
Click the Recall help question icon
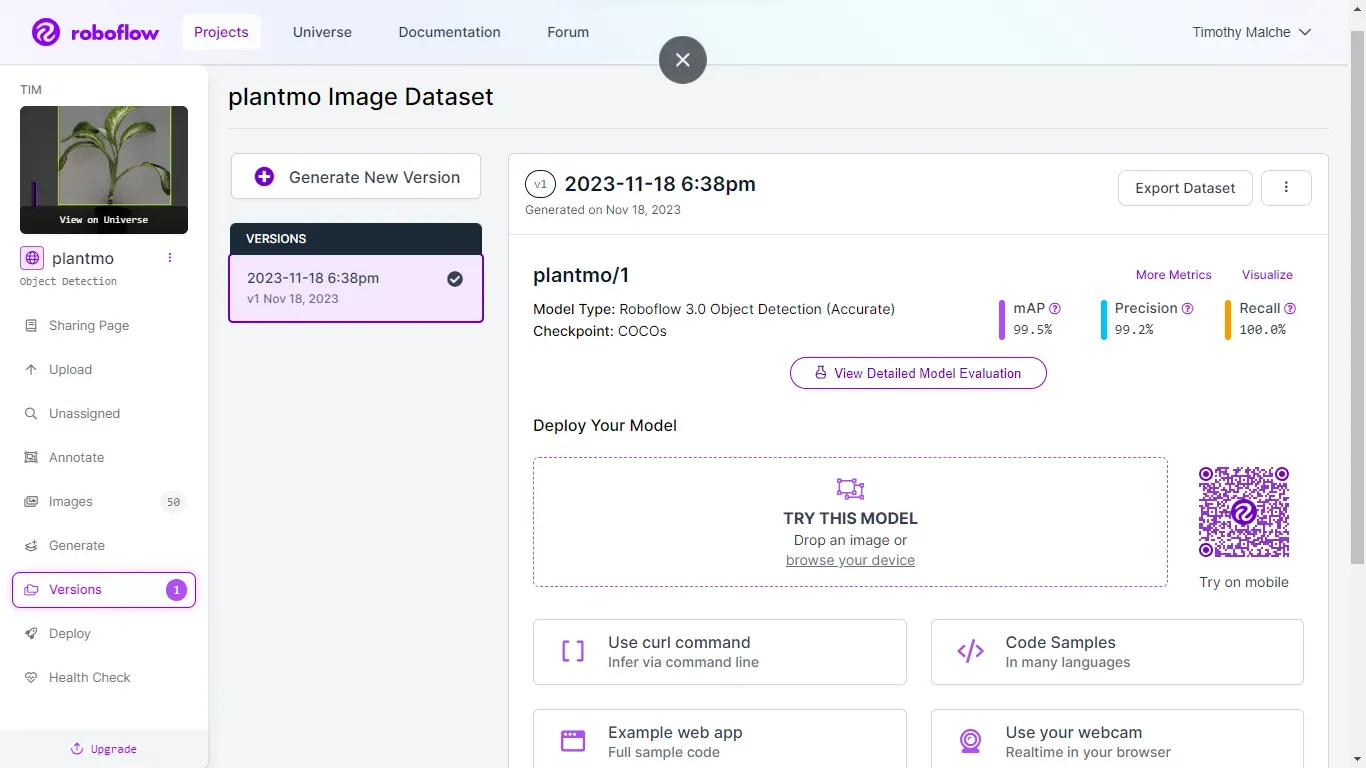tap(1290, 309)
